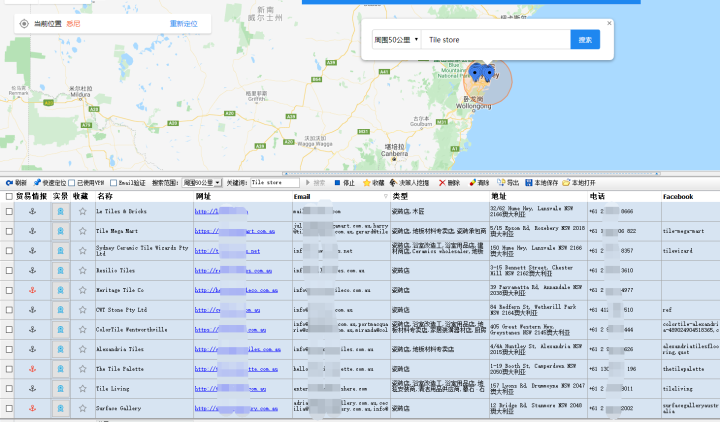
Task: Click the 贸易情报 column header
Action: point(31,197)
